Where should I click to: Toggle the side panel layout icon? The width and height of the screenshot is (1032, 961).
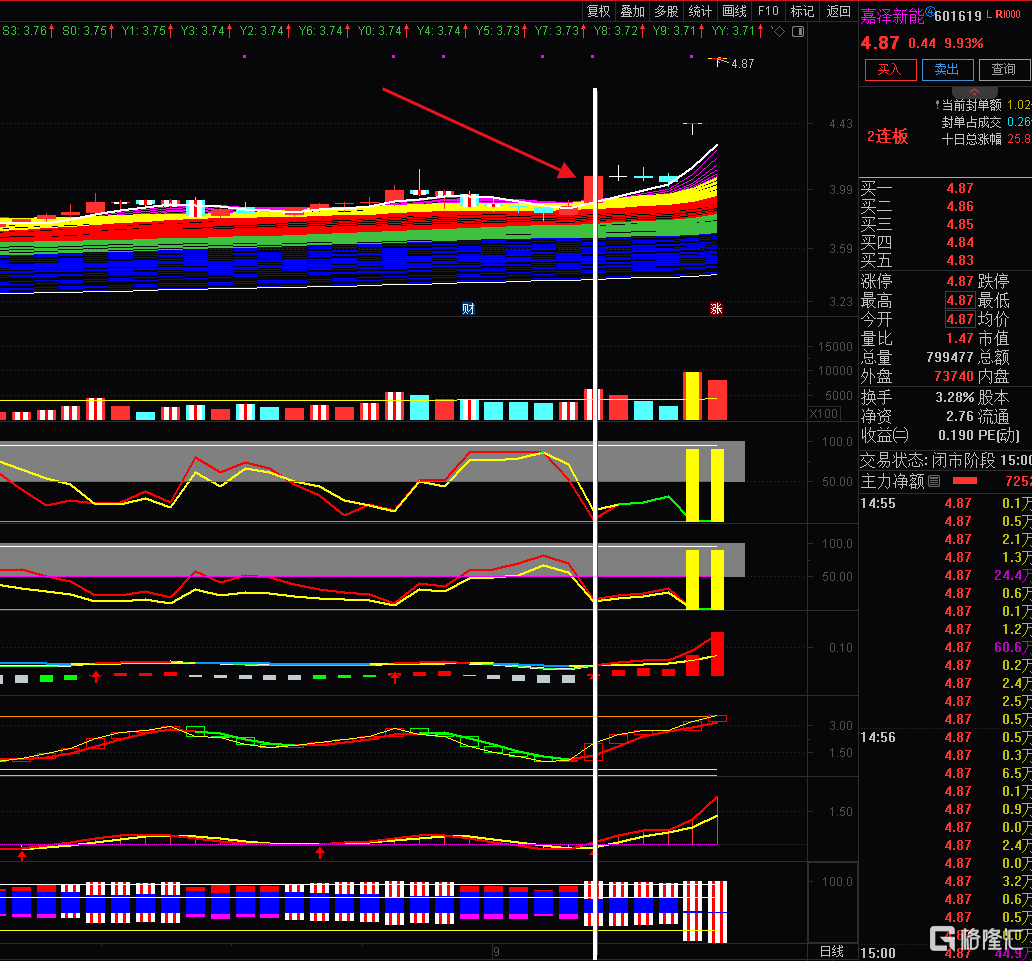798,31
